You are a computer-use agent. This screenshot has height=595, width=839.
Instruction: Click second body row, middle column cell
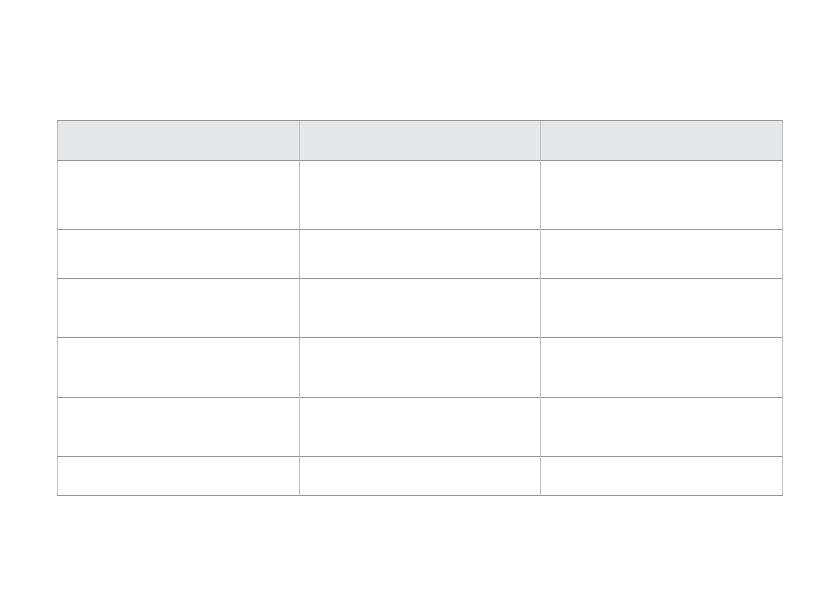coord(420,254)
